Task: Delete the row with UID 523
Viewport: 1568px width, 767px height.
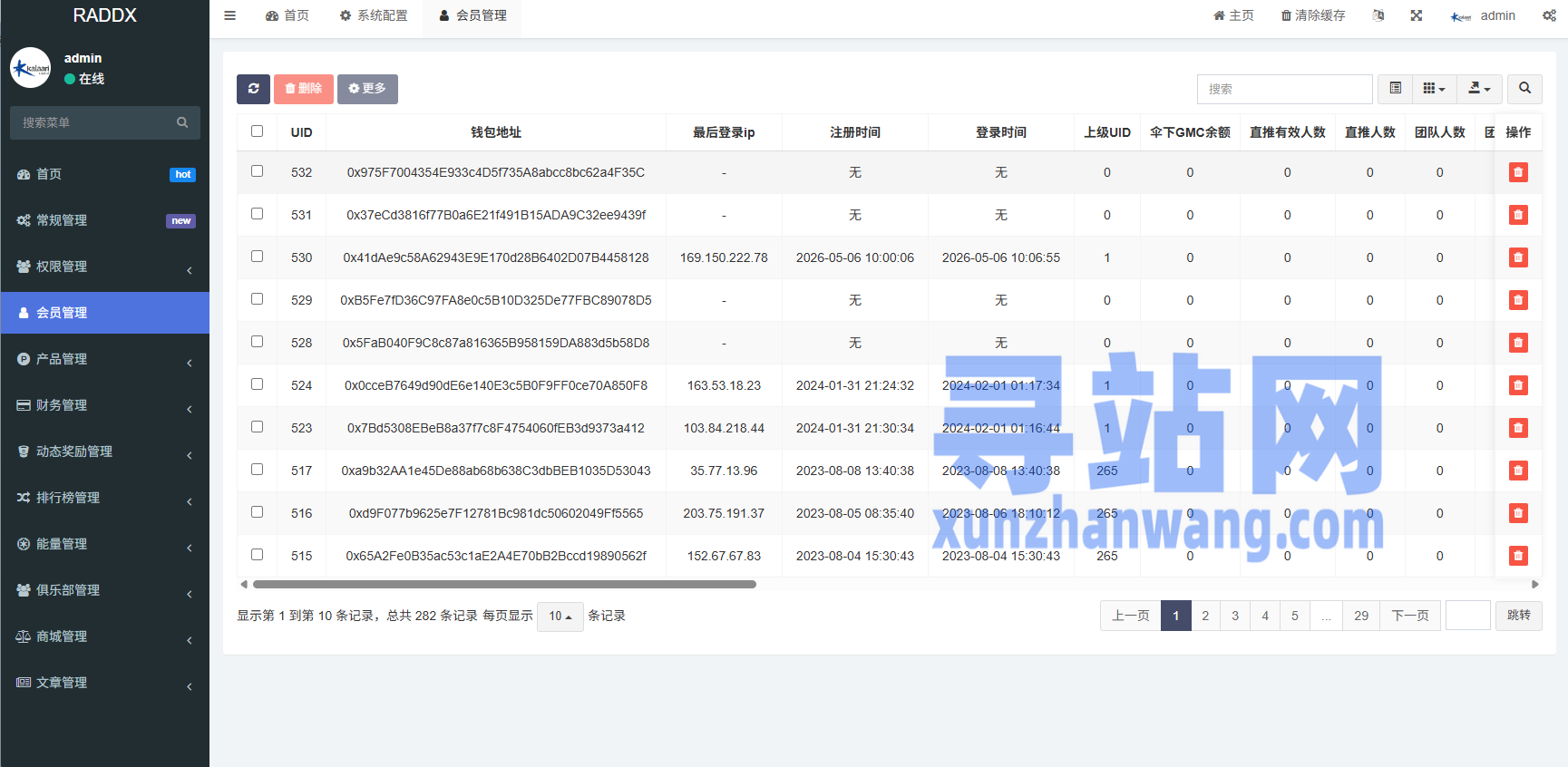Action: click(1518, 428)
